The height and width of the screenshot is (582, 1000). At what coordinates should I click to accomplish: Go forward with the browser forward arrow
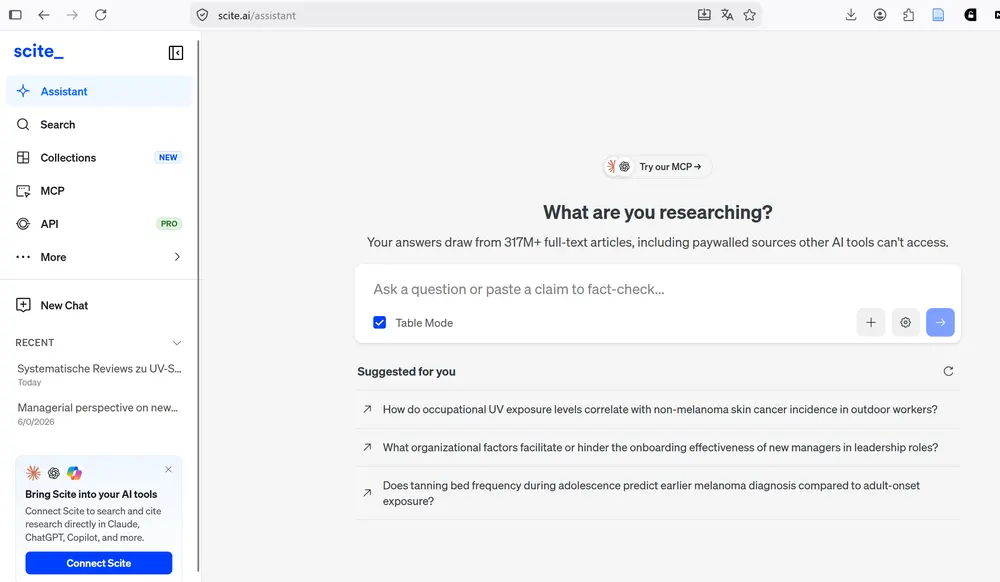(x=72, y=15)
